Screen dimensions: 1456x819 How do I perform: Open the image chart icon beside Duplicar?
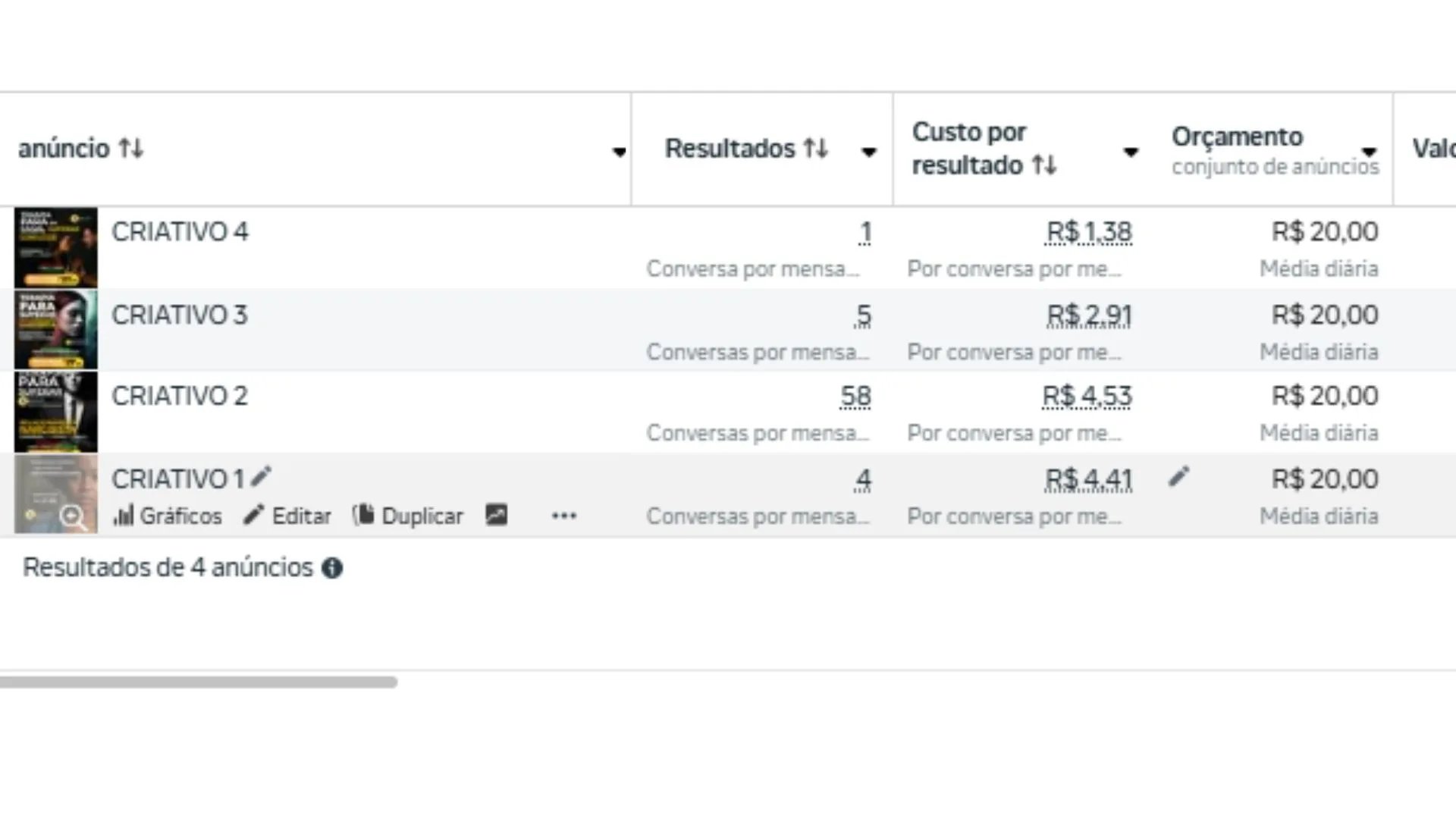[x=497, y=515]
